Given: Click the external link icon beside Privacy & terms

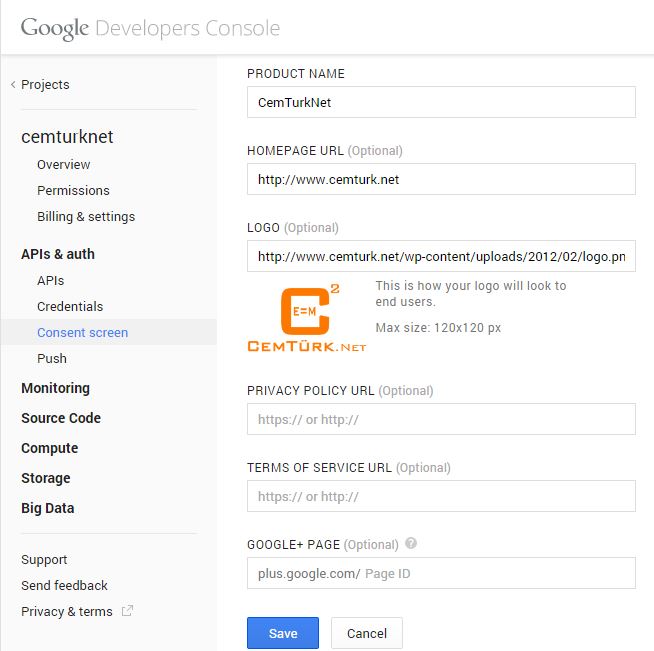Looking at the screenshot, I should tap(127, 611).
